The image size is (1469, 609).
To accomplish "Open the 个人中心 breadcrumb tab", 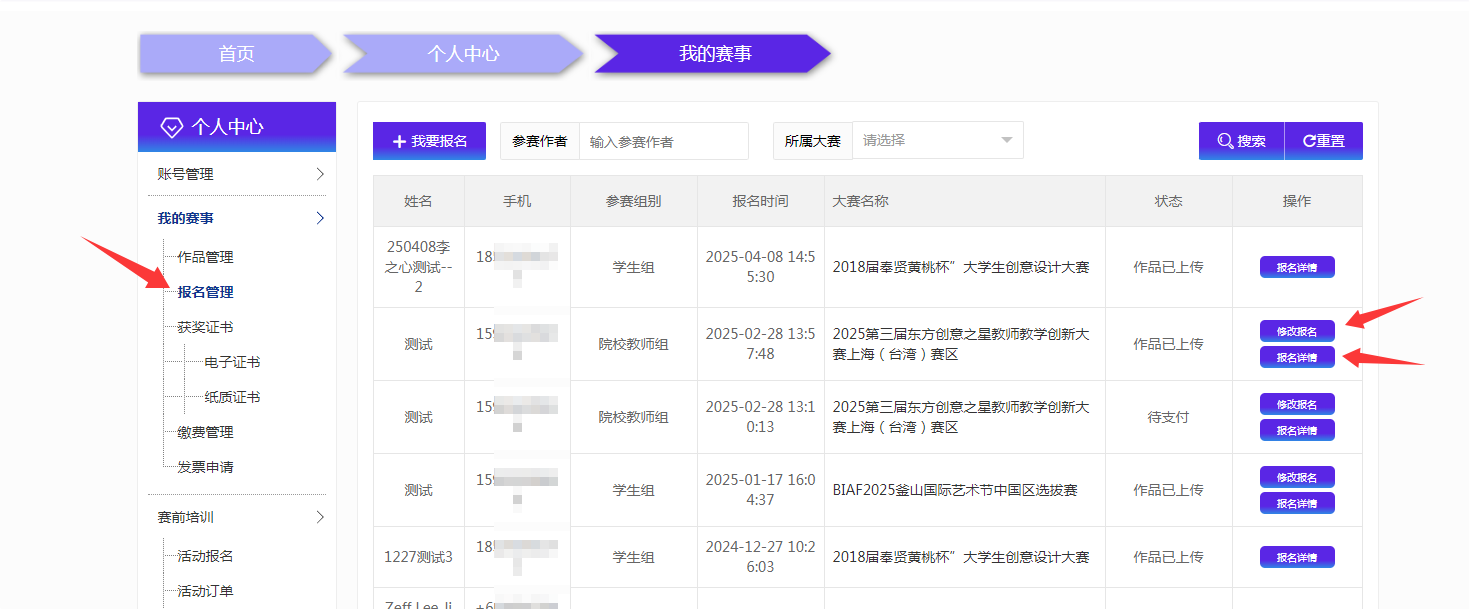I will 463,54.
